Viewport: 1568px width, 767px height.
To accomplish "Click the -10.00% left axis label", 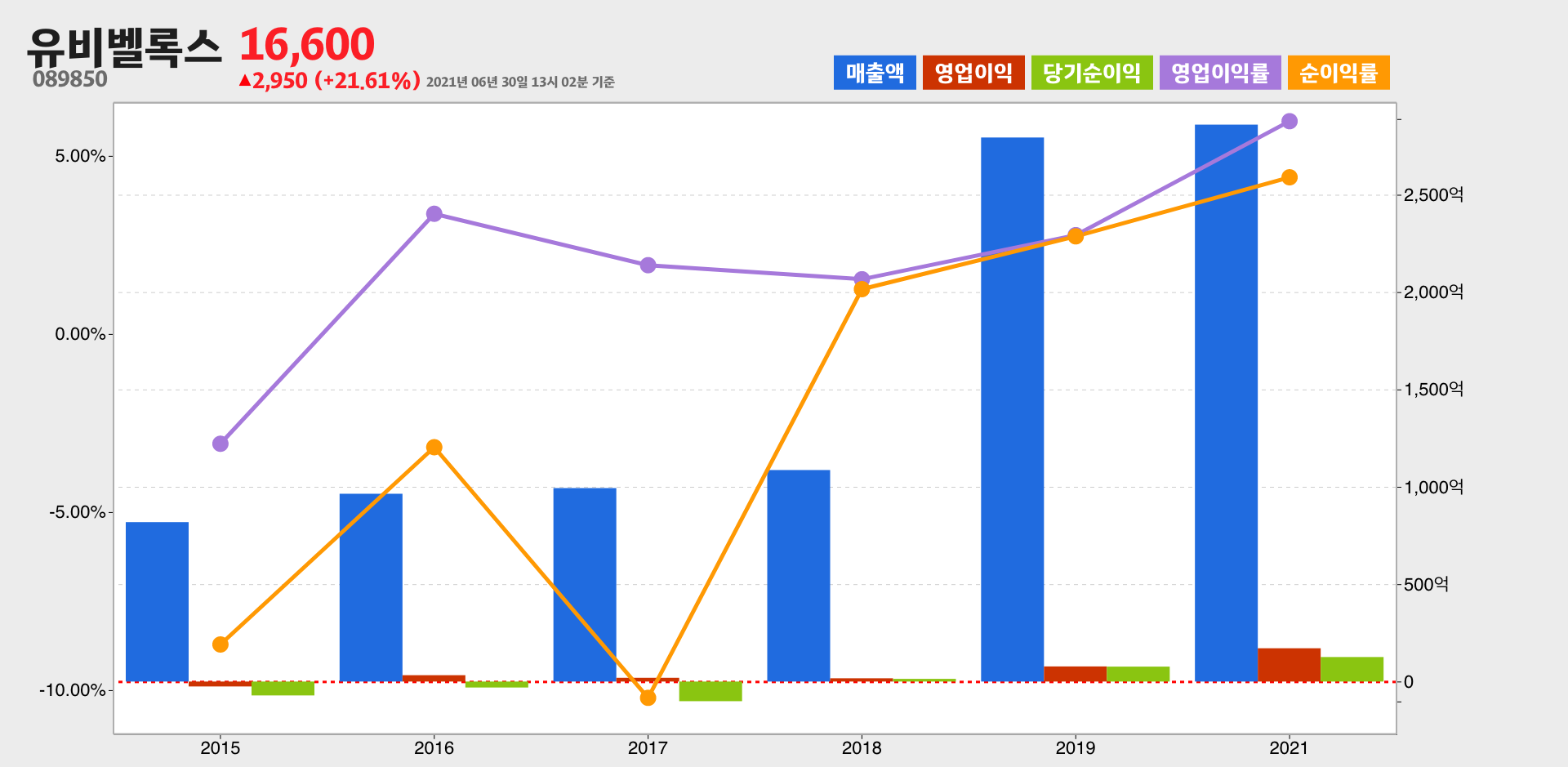I will pyautogui.click(x=73, y=690).
